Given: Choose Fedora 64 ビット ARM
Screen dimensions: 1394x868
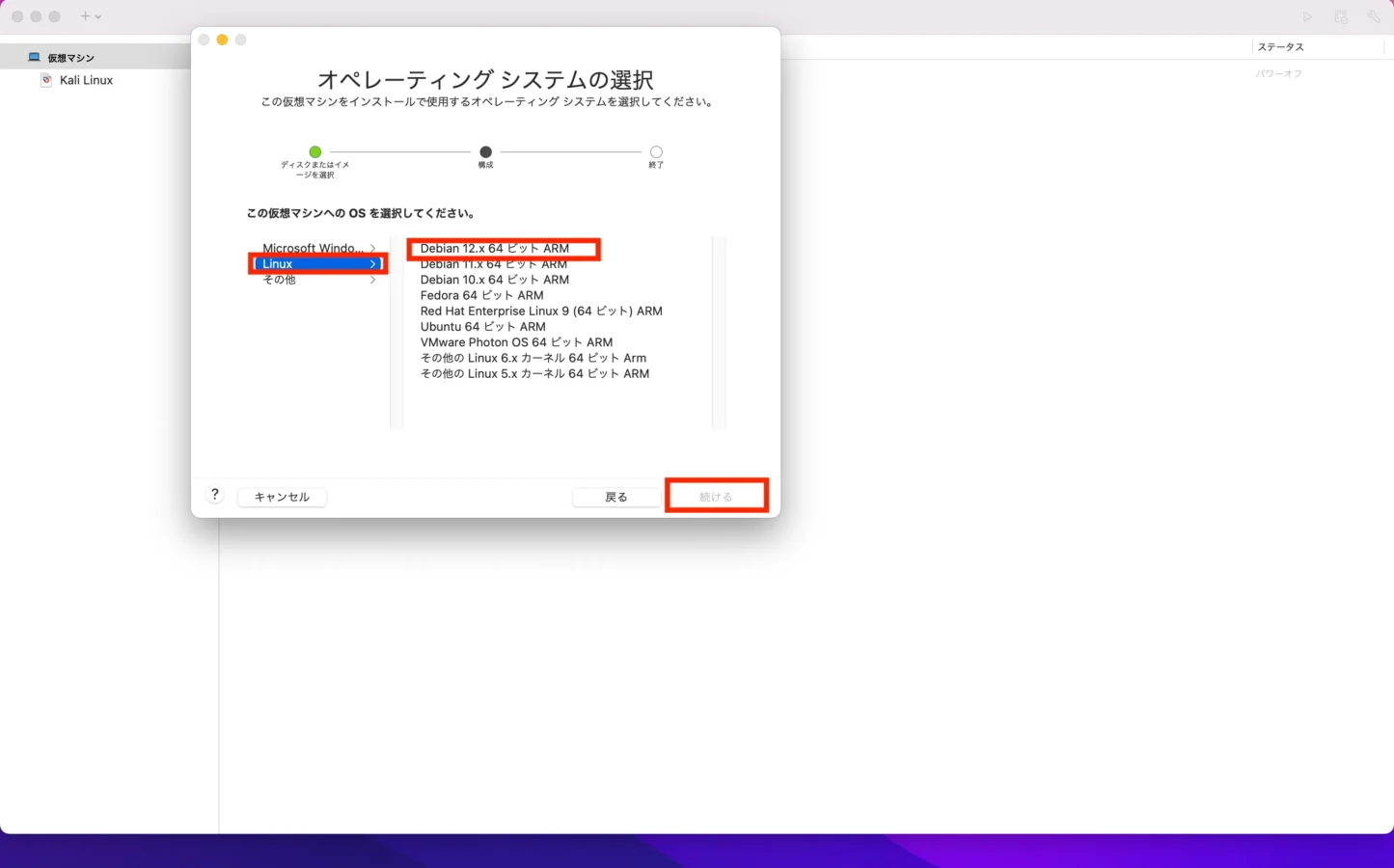Looking at the screenshot, I should point(481,295).
